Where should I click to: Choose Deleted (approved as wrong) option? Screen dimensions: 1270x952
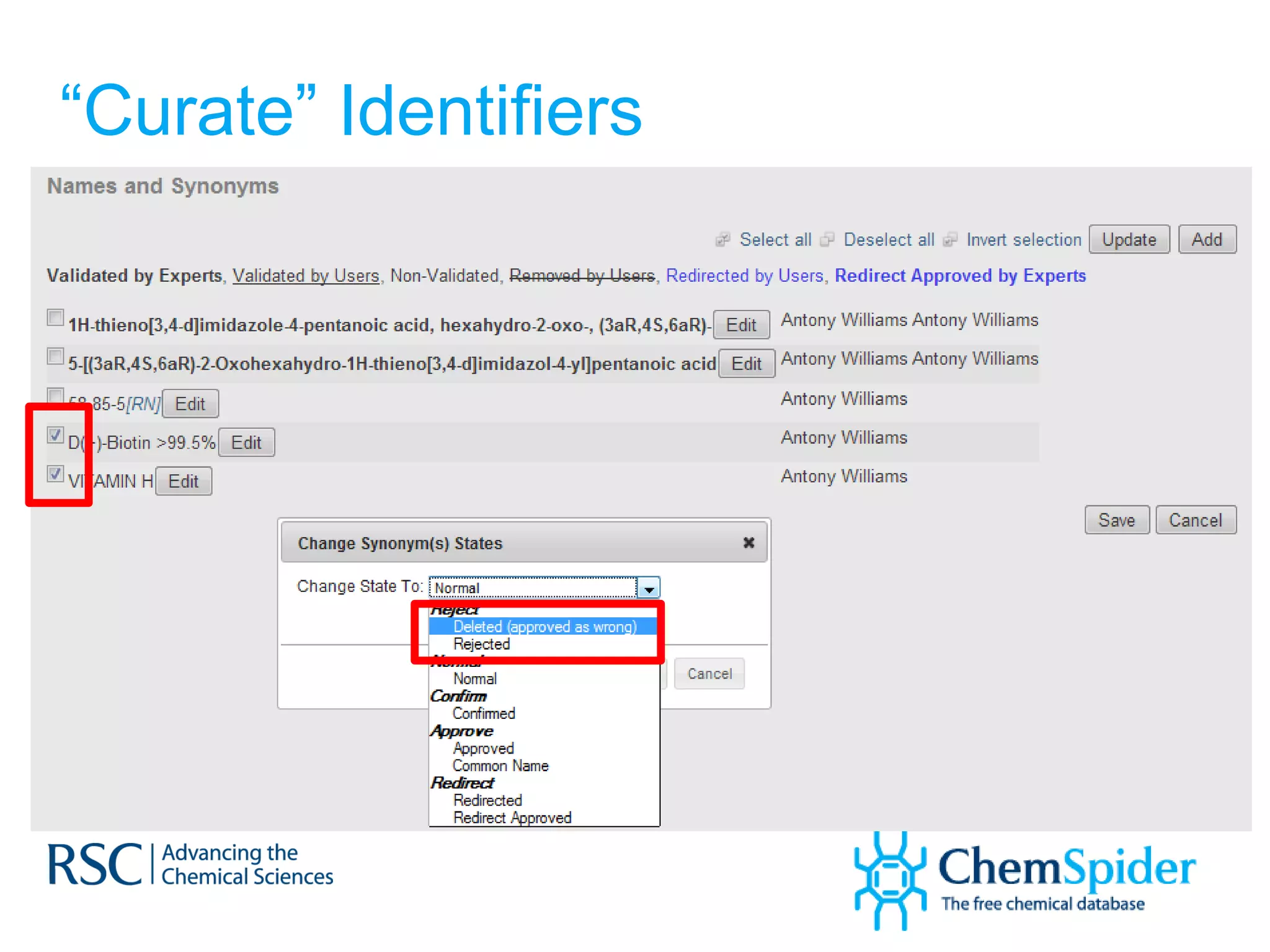pos(544,627)
